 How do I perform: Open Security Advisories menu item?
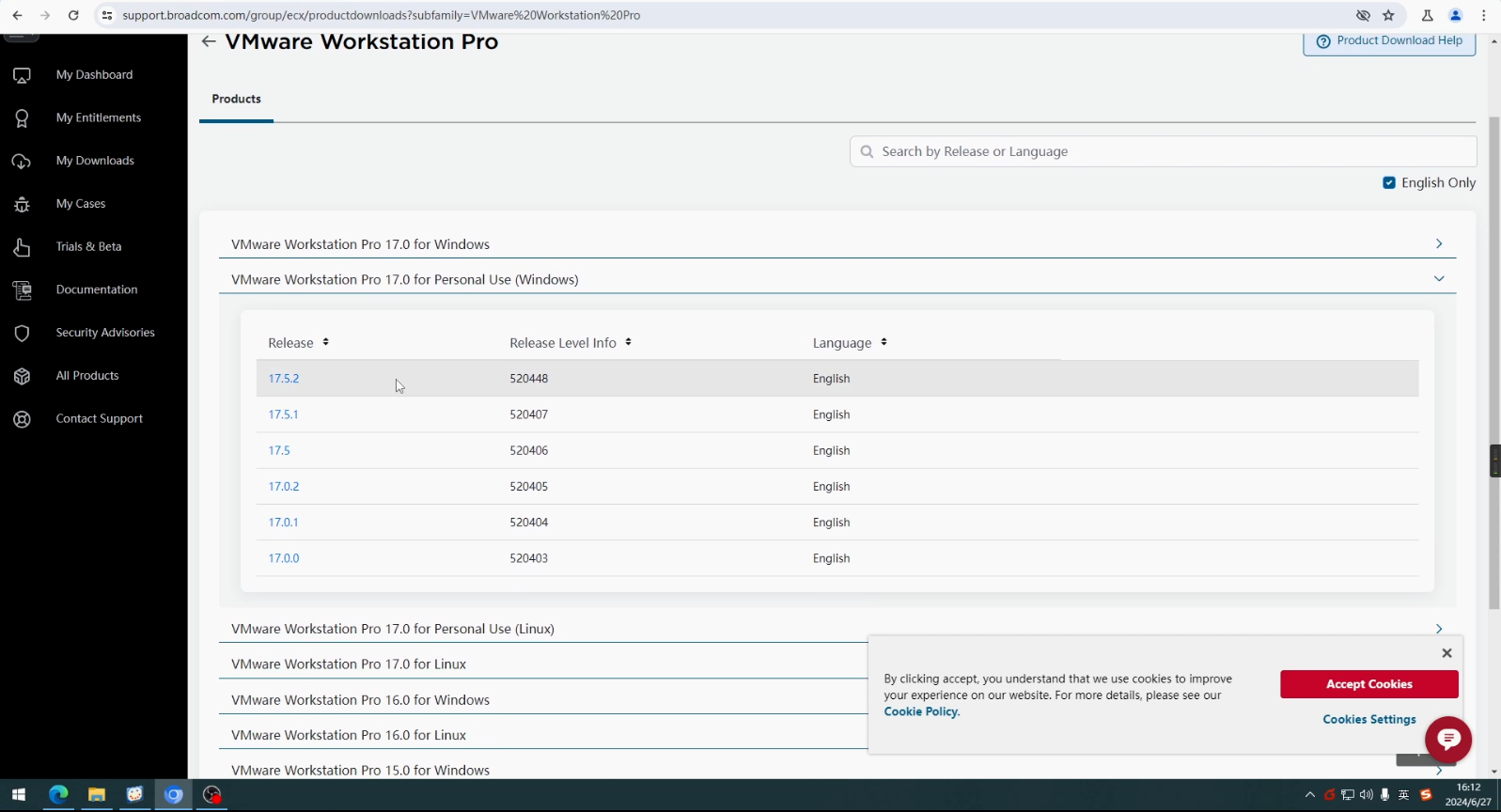[105, 333]
